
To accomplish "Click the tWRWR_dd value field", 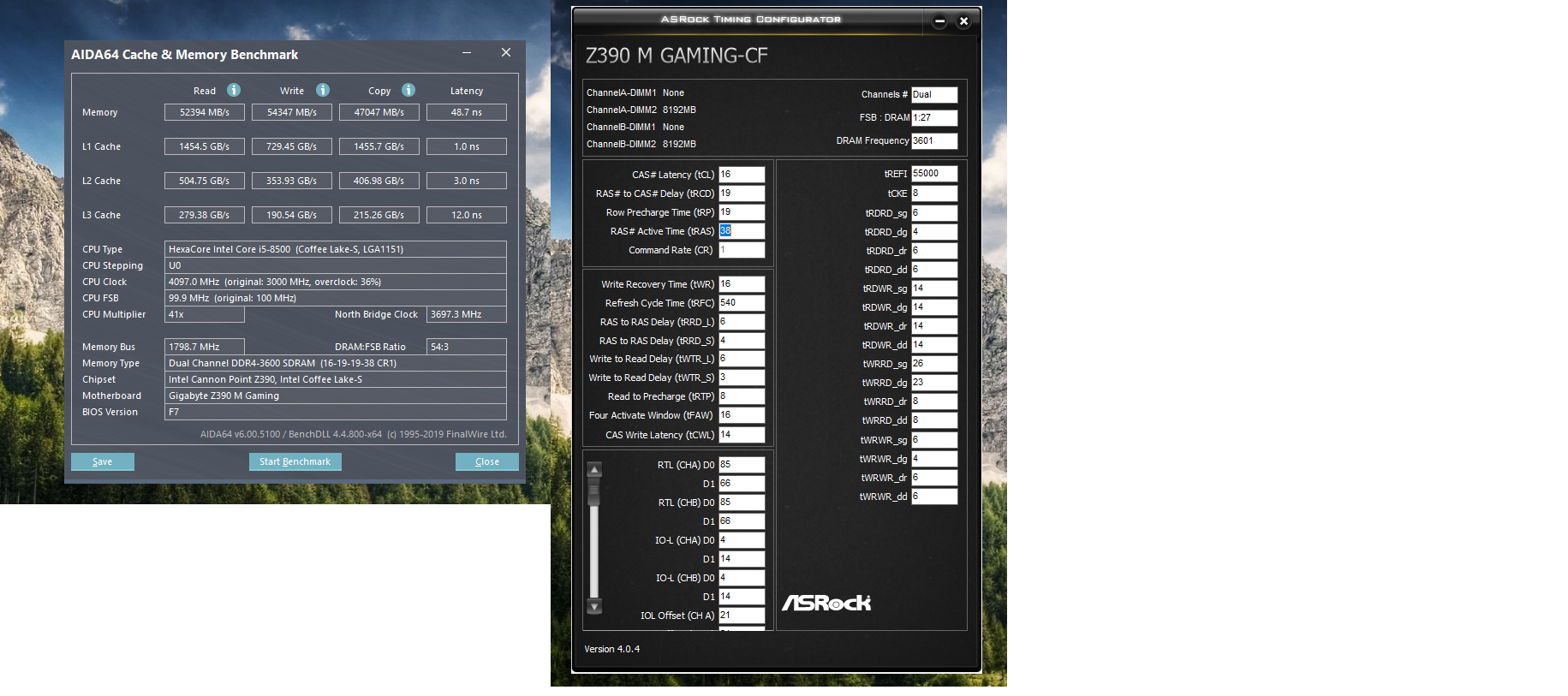I will [x=934, y=497].
